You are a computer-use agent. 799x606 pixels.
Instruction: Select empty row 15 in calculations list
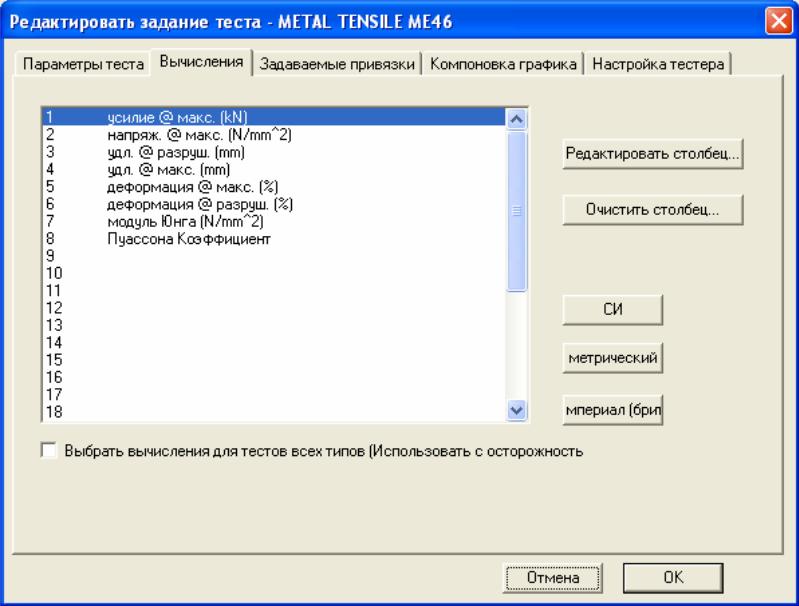point(274,360)
